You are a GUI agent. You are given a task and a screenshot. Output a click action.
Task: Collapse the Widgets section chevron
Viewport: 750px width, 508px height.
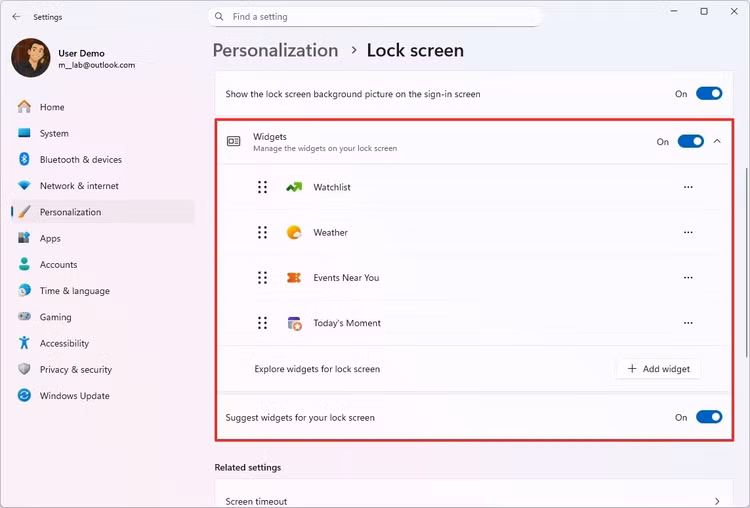717,142
